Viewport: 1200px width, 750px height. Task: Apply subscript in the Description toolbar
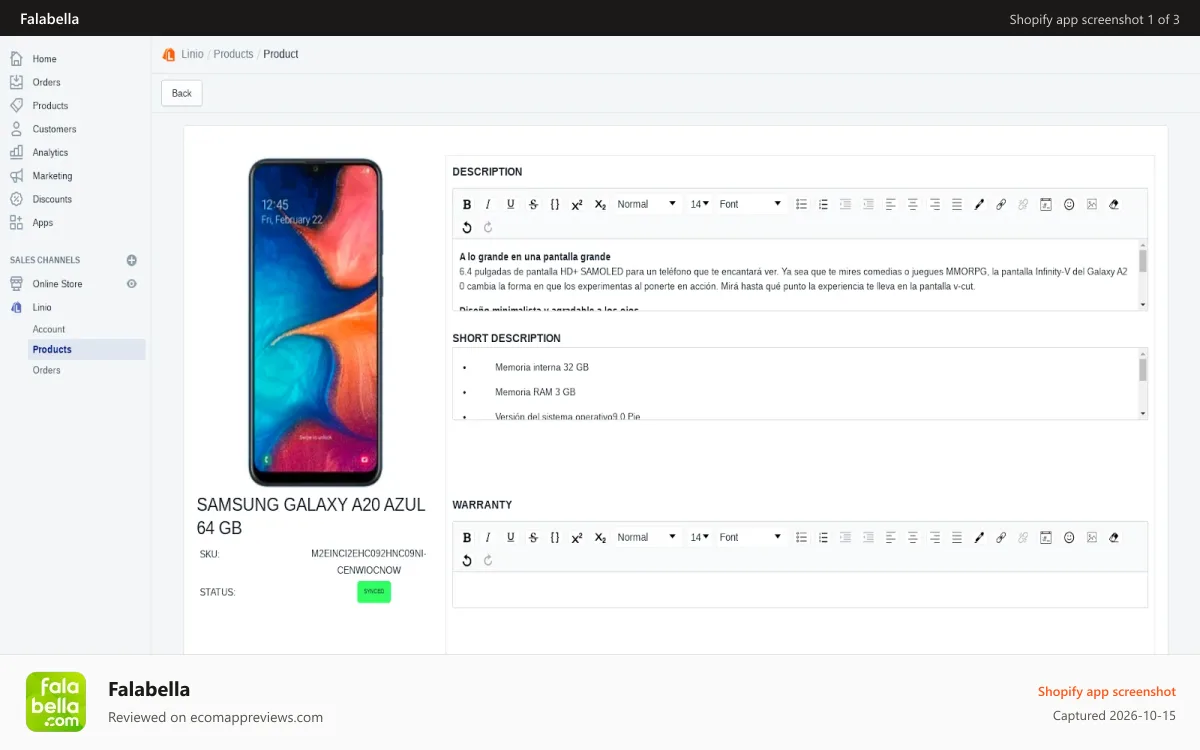pos(600,204)
